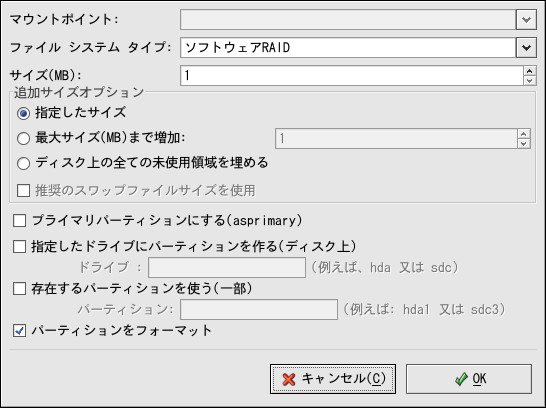
Task: Tick 存在するパーティションを使う(一部) checkbox
Action: pos(20,289)
